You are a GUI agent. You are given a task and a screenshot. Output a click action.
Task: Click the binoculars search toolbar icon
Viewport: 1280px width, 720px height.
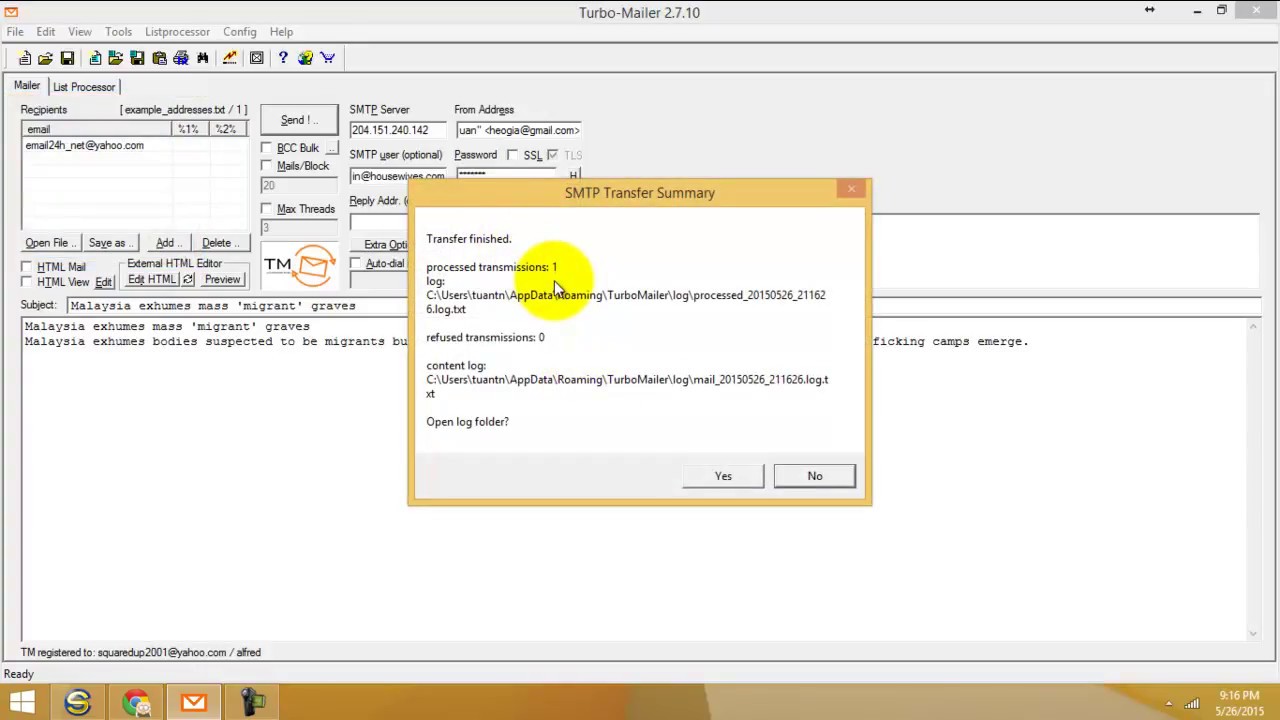202,58
